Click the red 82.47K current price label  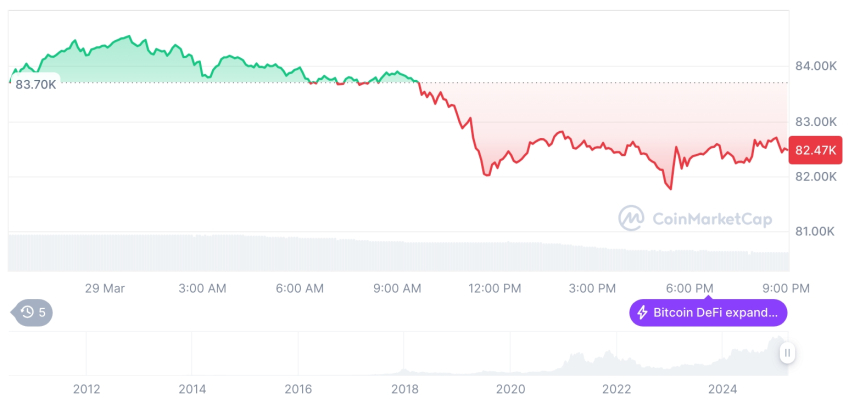point(815,150)
